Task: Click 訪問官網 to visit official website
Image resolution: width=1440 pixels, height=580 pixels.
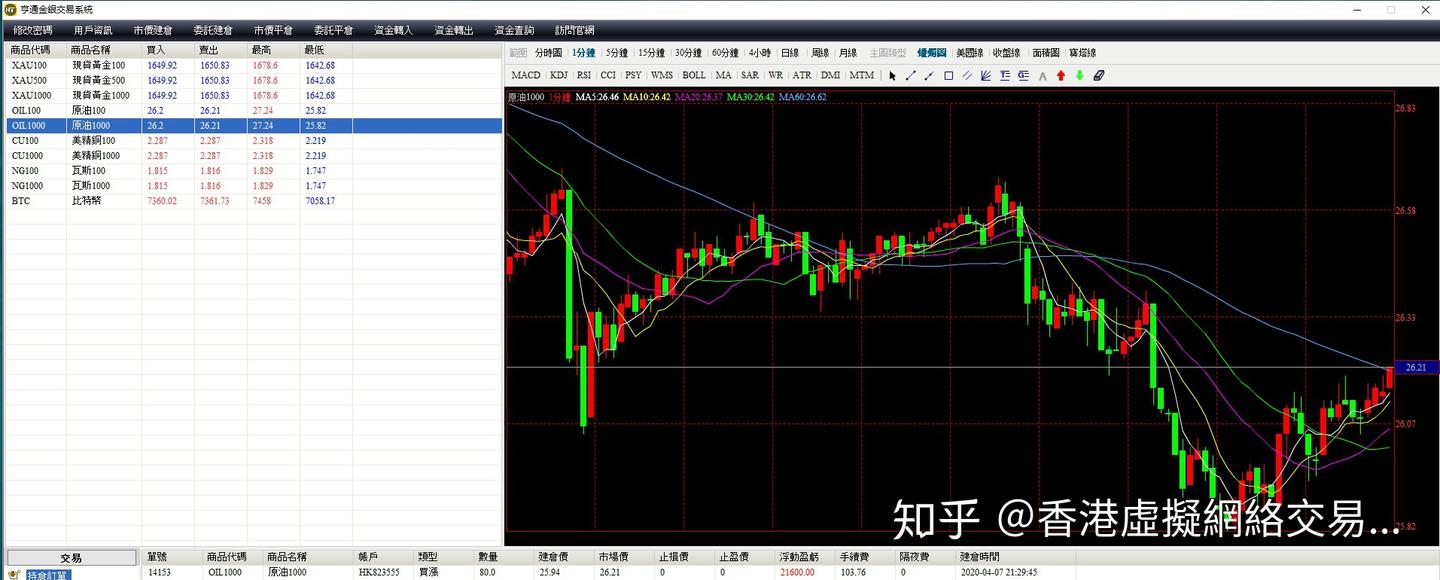Action: 573,29
